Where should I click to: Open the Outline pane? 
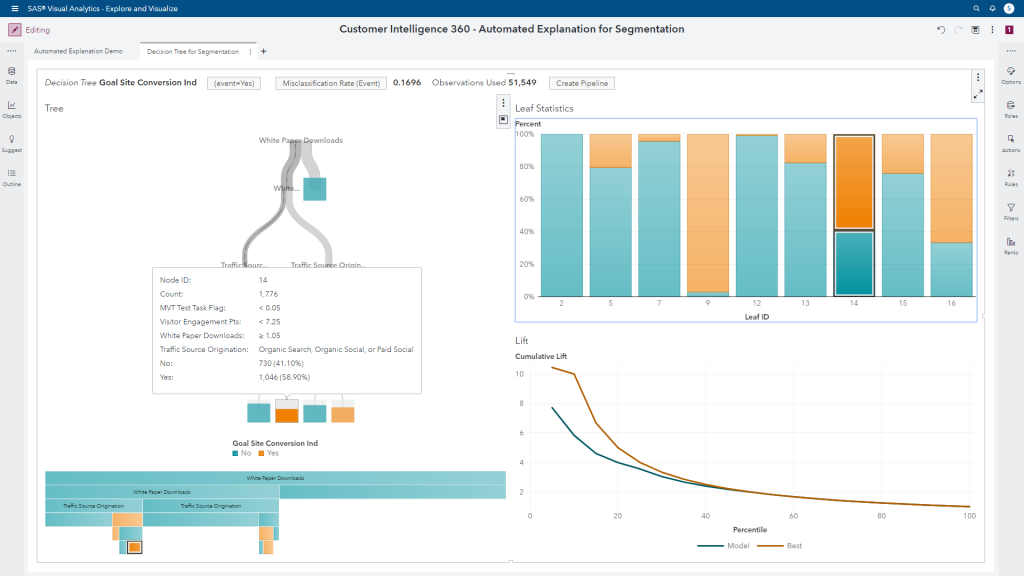tap(11, 177)
